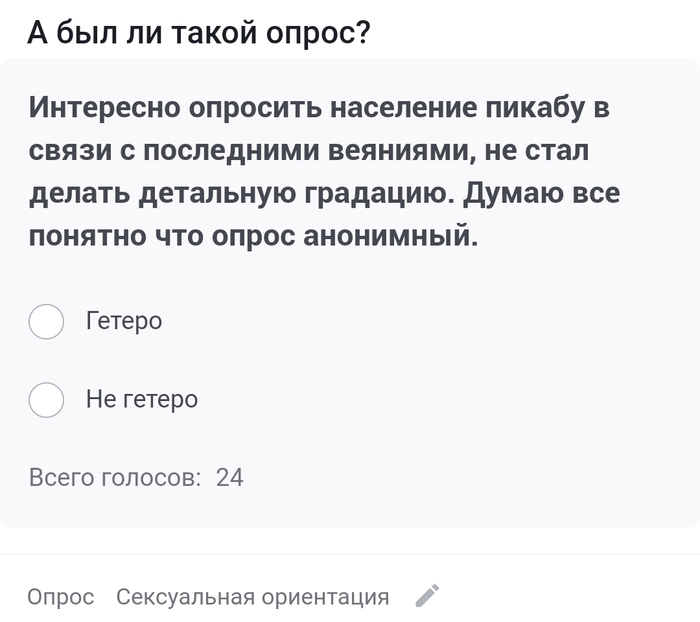Open the Опрос tag
Image resolution: width=700 pixels, height=622 pixels.
tap(61, 597)
